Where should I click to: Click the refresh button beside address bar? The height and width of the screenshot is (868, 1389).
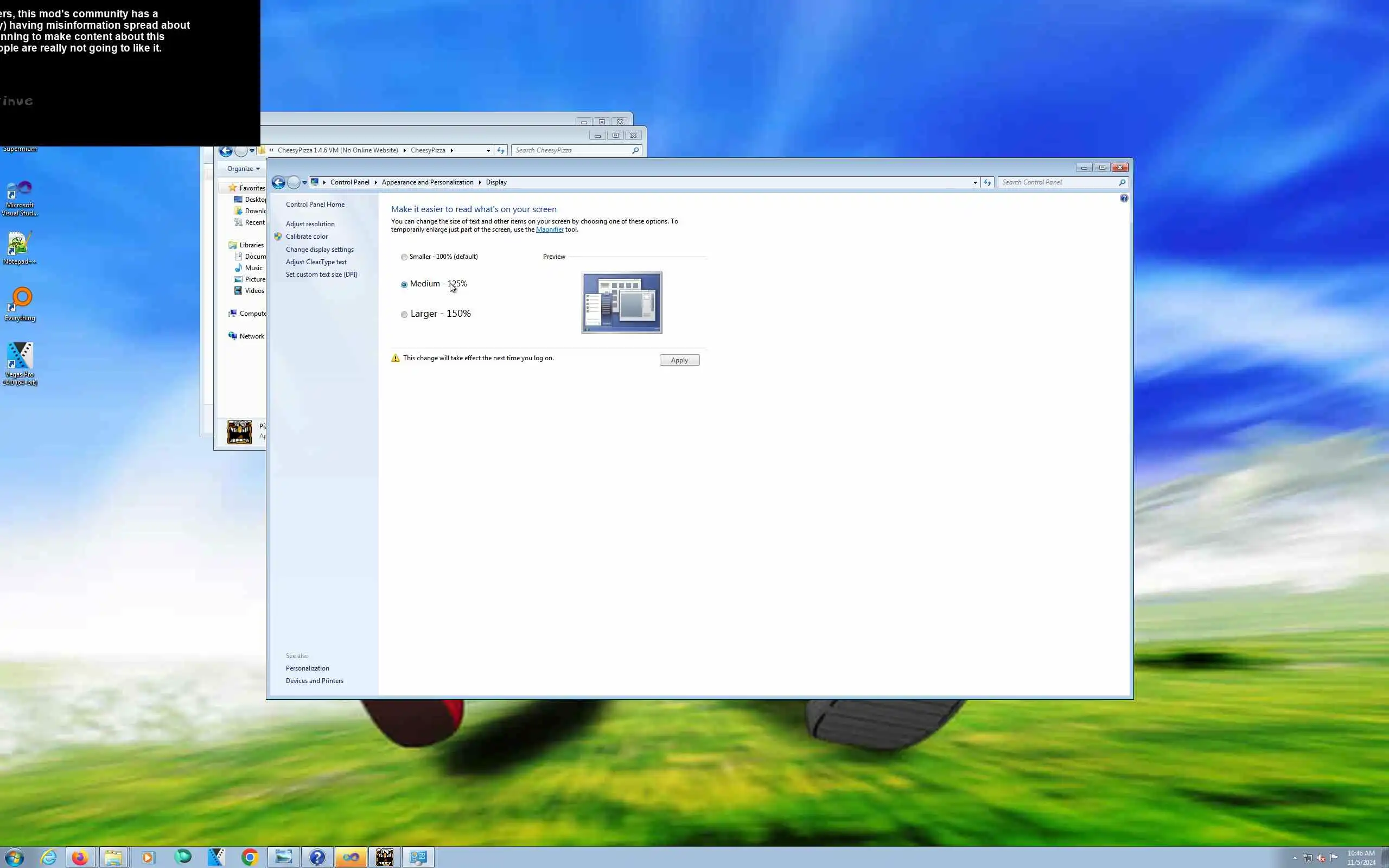[987, 183]
